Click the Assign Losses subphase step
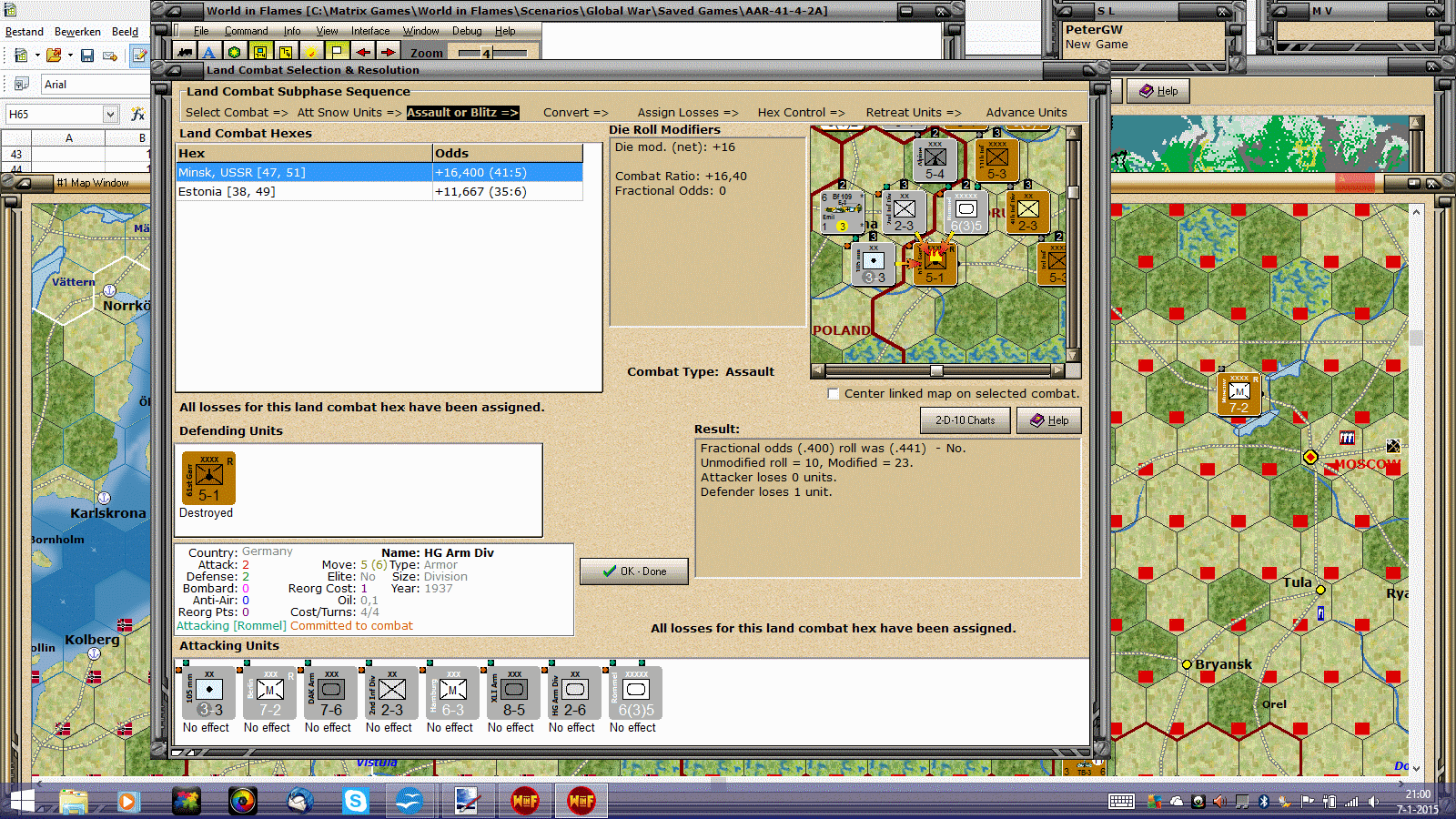Viewport: 1456px width, 819px height. pyautogui.click(x=688, y=113)
